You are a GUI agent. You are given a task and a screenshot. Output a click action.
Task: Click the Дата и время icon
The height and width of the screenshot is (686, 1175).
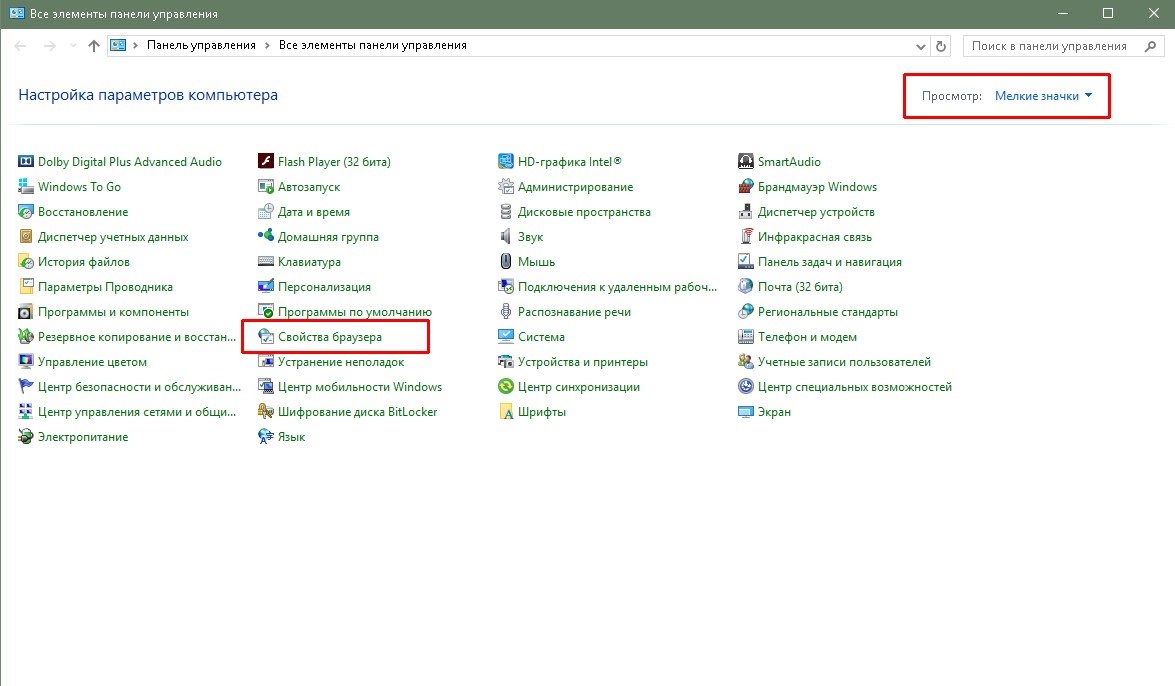(x=266, y=212)
